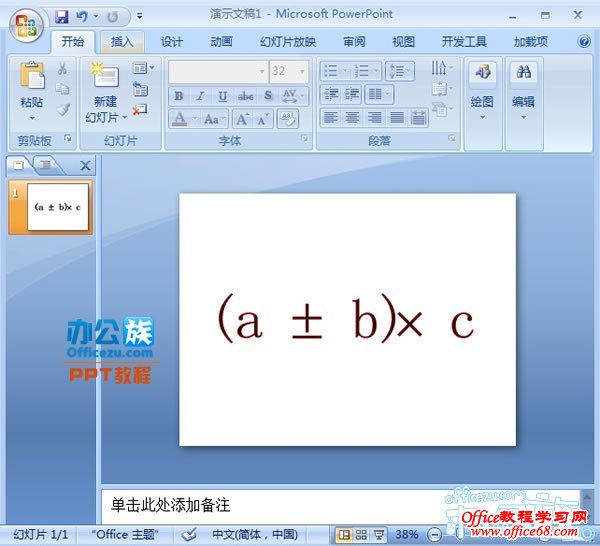Increase font size with larger A icon
The height and width of the screenshot is (546, 600).
pyautogui.click(x=243, y=119)
